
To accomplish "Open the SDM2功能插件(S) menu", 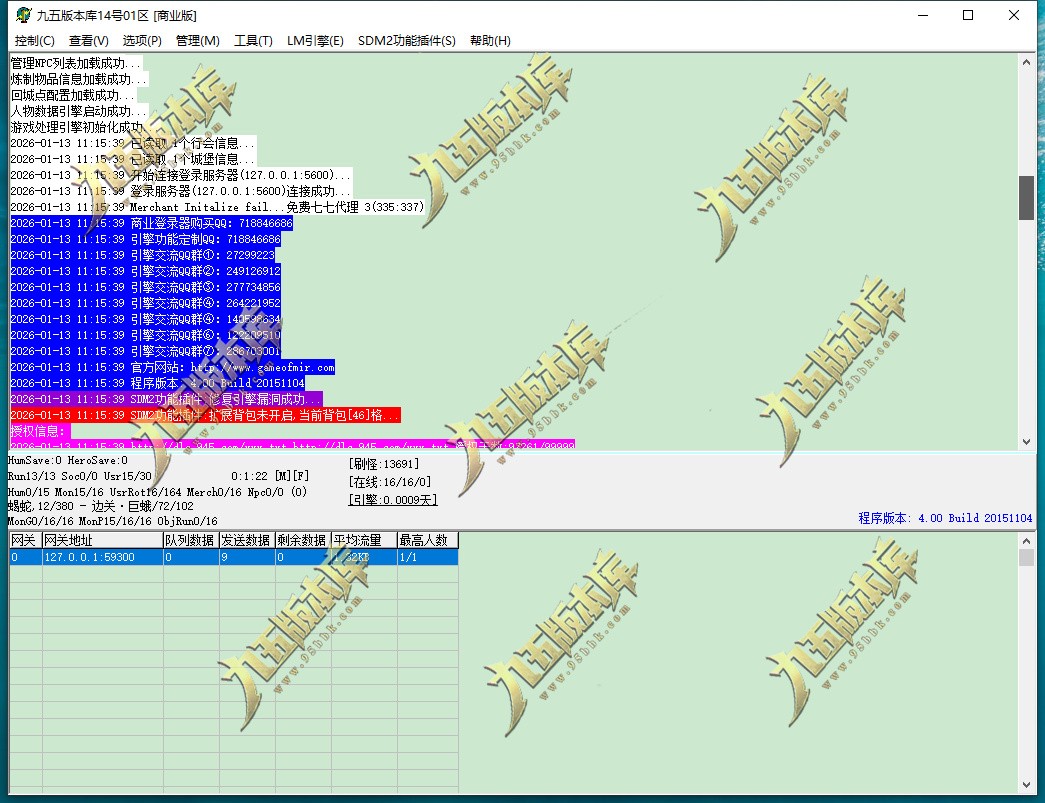I will pyautogui.click(x=407, y=41).
